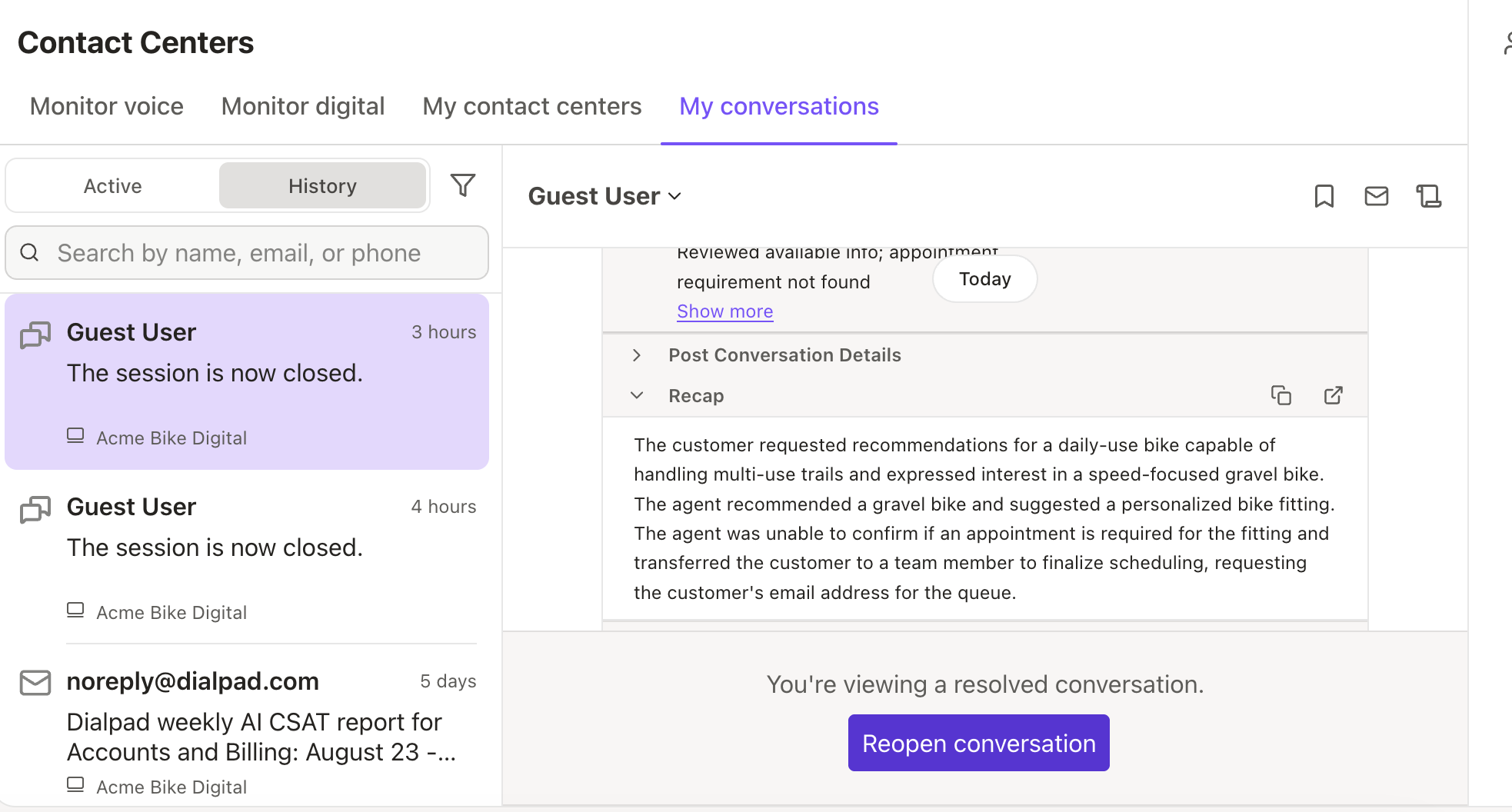This screenshot has width=1512, height=812.
Task: Click chat icon of 3 hours Guest User
Action: (x=35, y=334)
